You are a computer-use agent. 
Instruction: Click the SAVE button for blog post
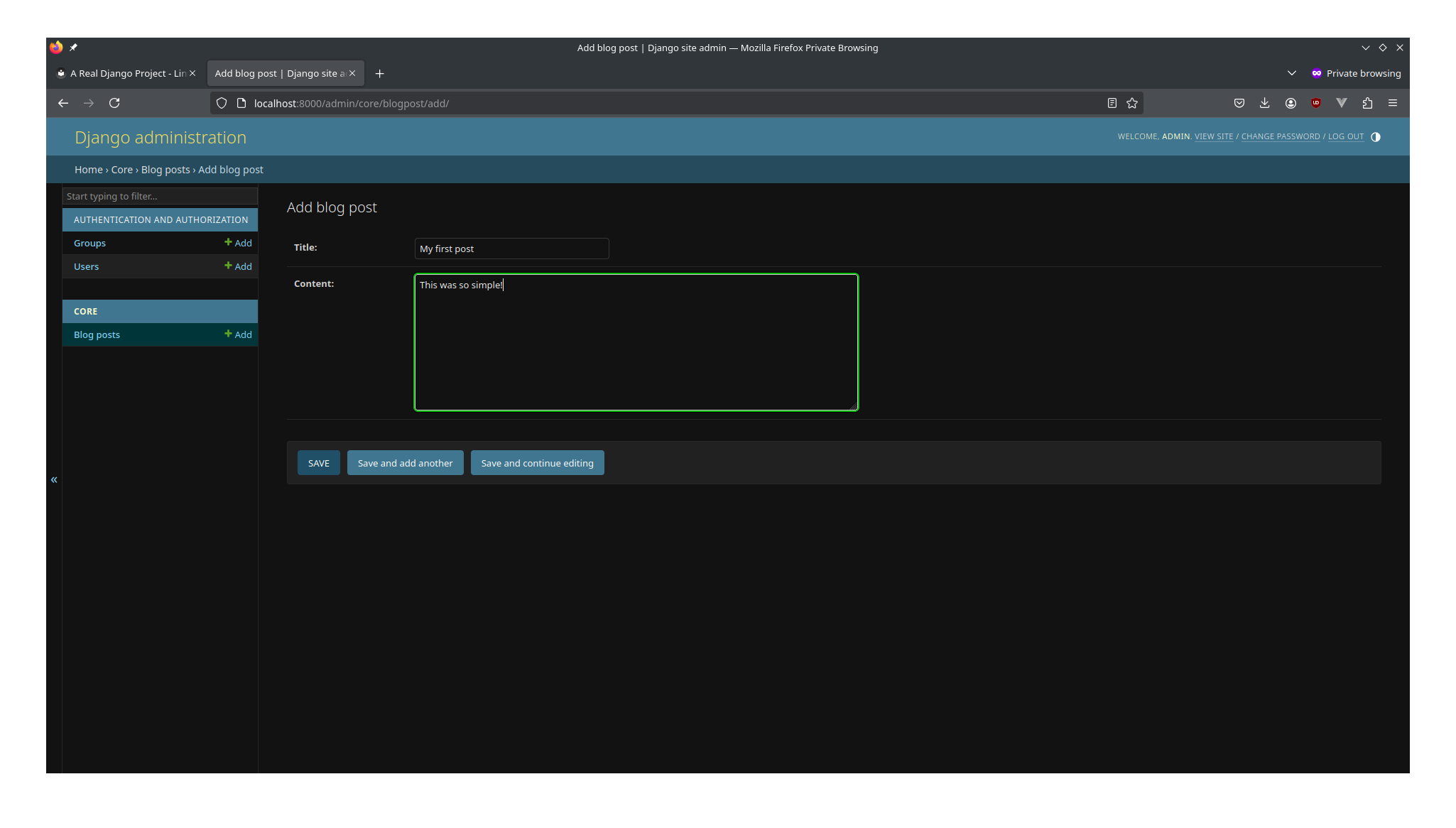pos(318,462)
